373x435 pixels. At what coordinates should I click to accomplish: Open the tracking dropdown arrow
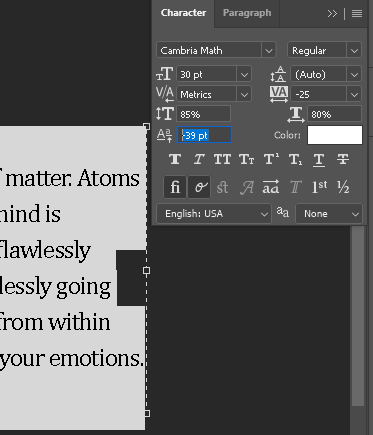click(x=354, y=94)
